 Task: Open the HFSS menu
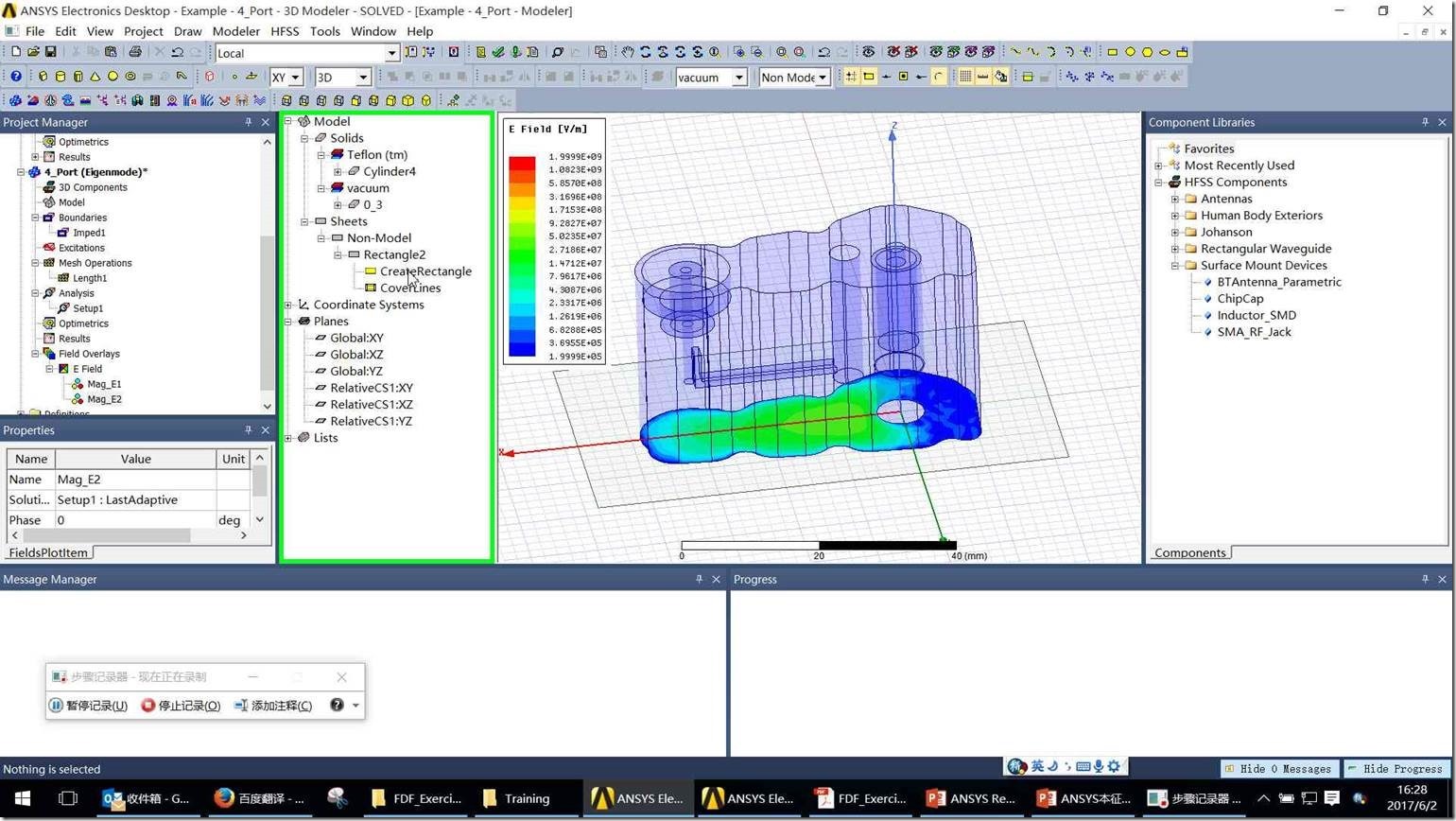pyautogui.click(x=285, y=31)
